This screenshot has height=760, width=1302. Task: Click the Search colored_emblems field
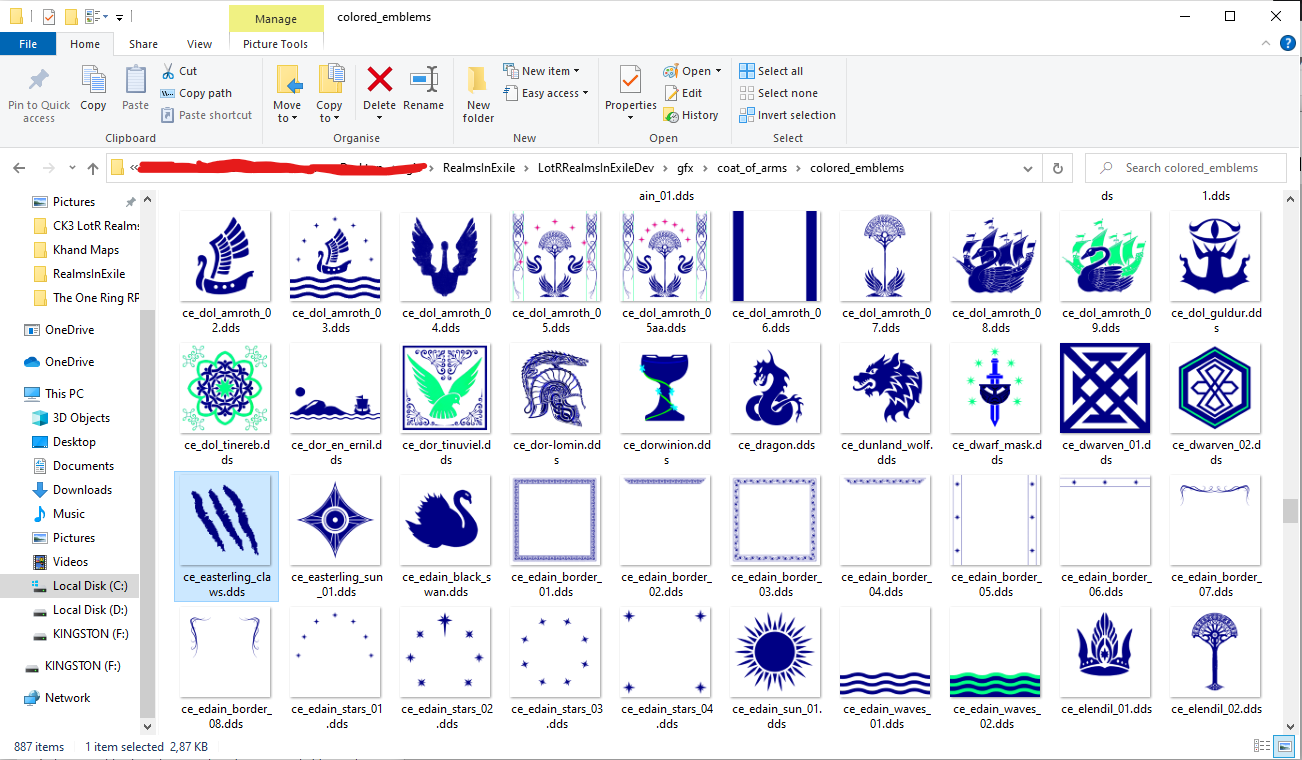pos(1186,168)
